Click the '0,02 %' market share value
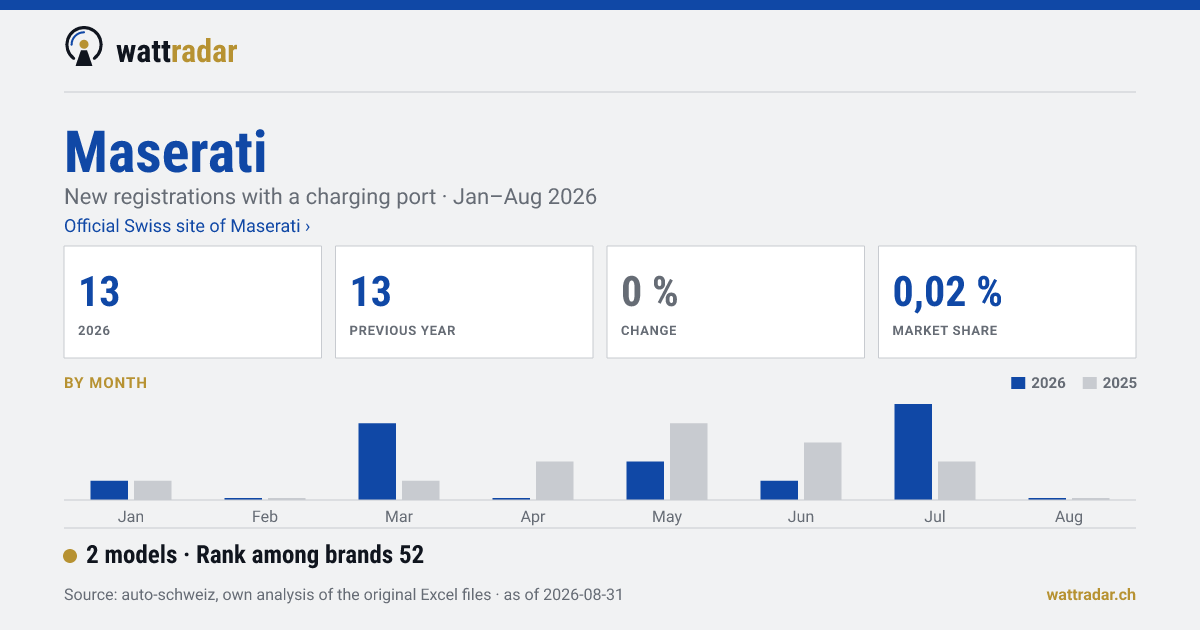This screenshot has height=630, width=1200. [x=947, y=292]
